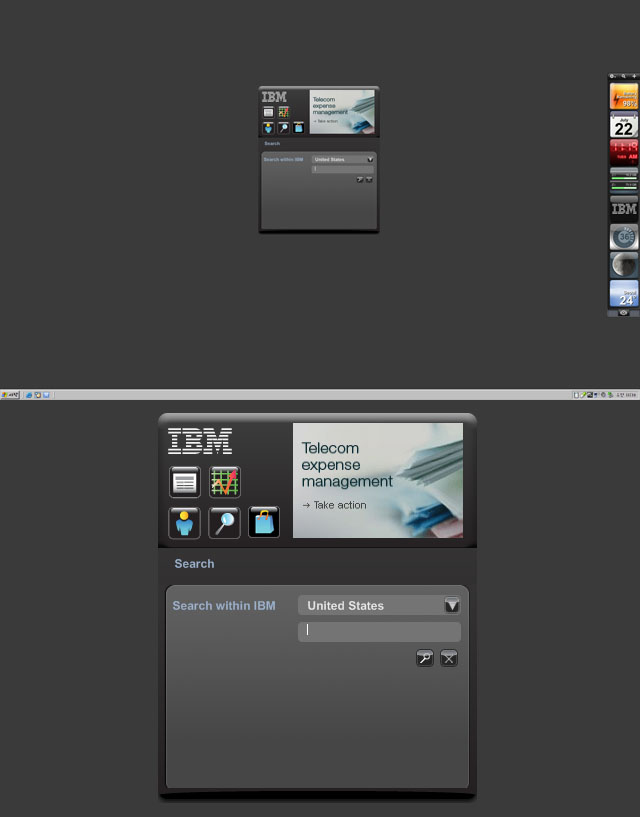Open the Seoul 24° weather widget
The width and height of the screenshot is (640, 817).
[x=624, y=293]
